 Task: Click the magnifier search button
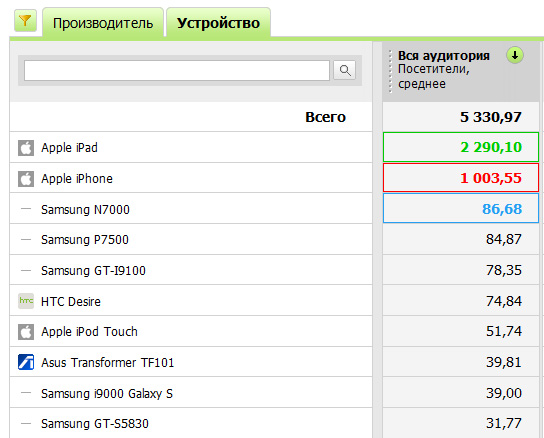pyautogui.click(x=345, y=70)
